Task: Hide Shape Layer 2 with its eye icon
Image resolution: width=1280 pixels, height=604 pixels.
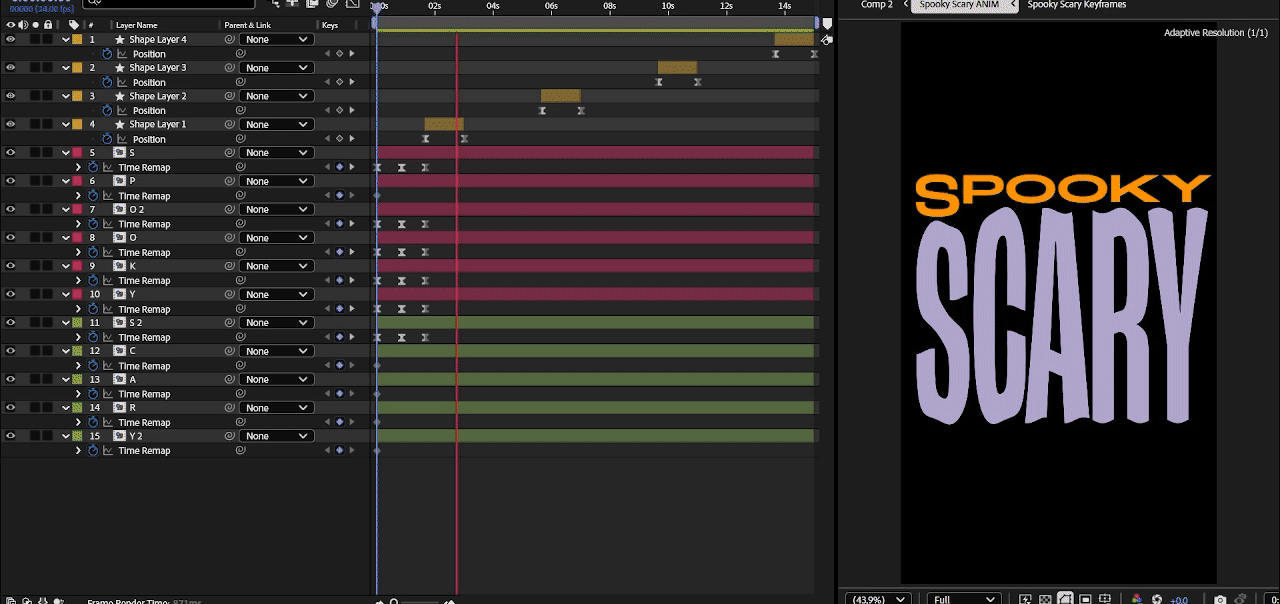Action: [x=10, y=96]
